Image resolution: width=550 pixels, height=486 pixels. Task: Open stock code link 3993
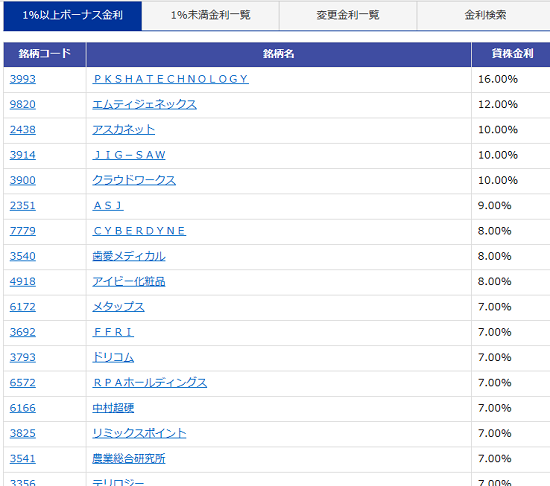pyautogui.click(x=23, y=79)
